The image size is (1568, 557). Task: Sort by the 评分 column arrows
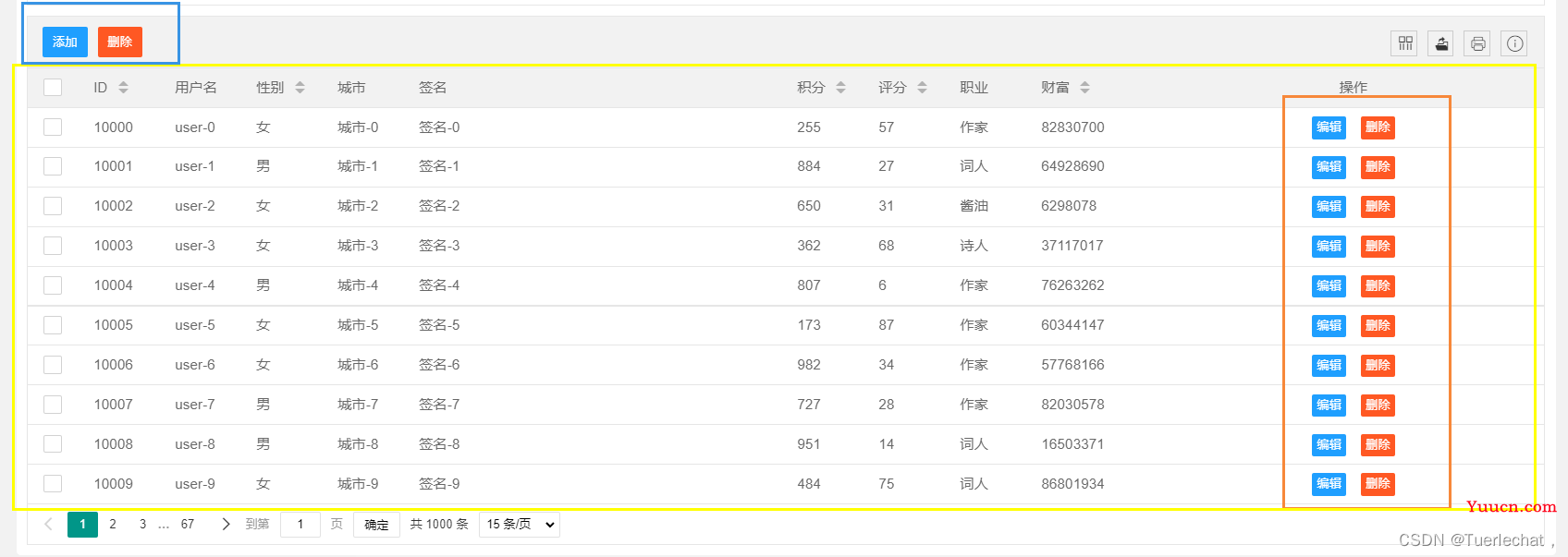point(922,88)
